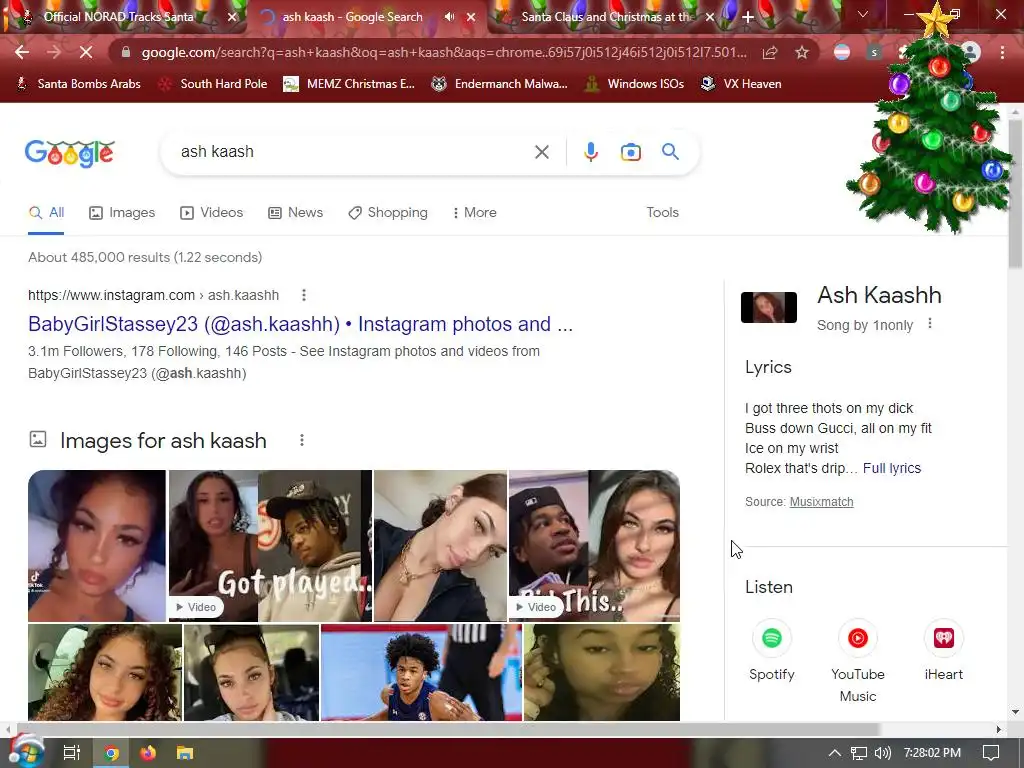The image size is (1024, 768).
Task: Open notification center in taskbar
Action: [x=991, y=753]
